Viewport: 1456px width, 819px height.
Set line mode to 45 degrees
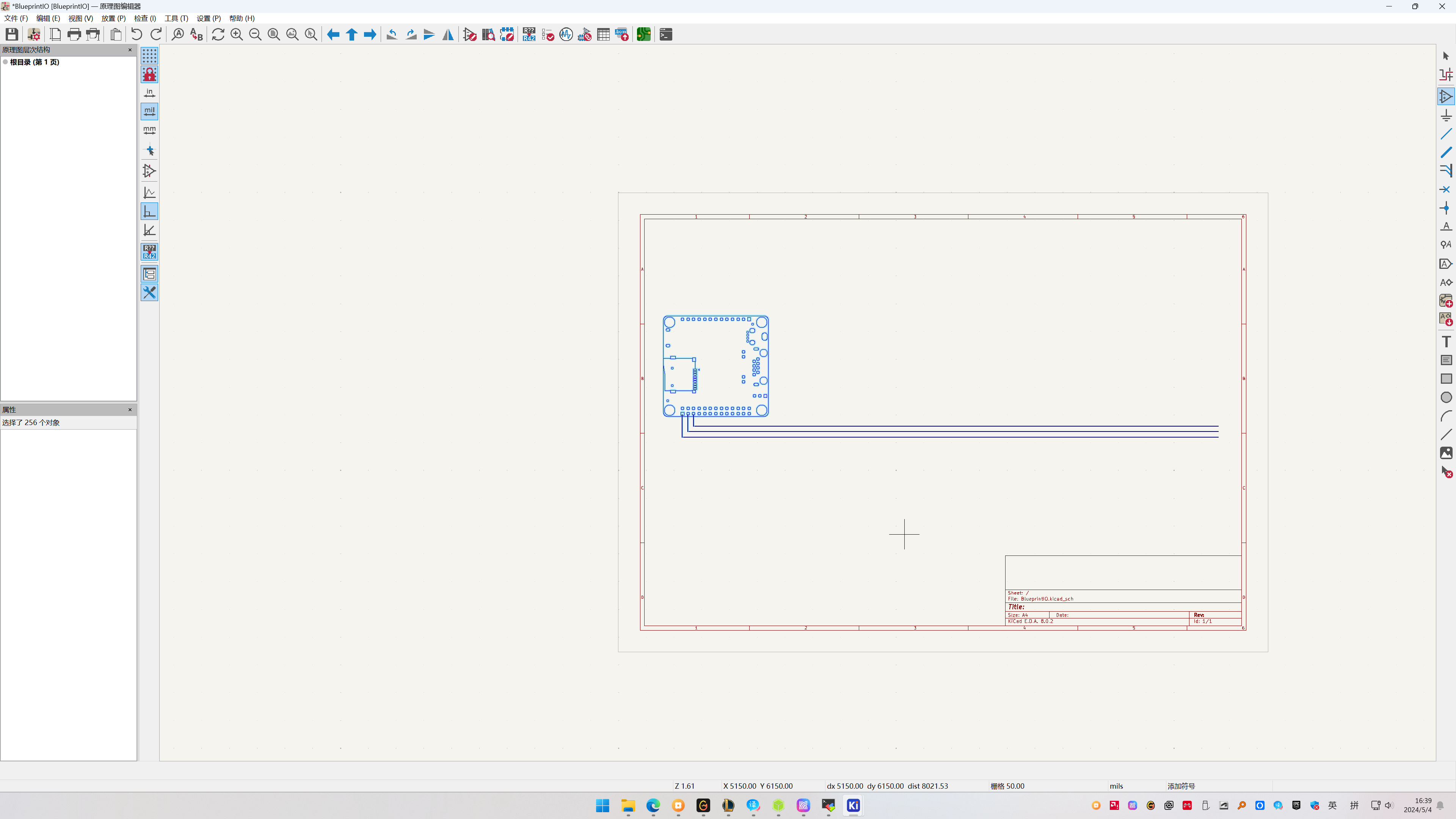[x=149, y=230]
